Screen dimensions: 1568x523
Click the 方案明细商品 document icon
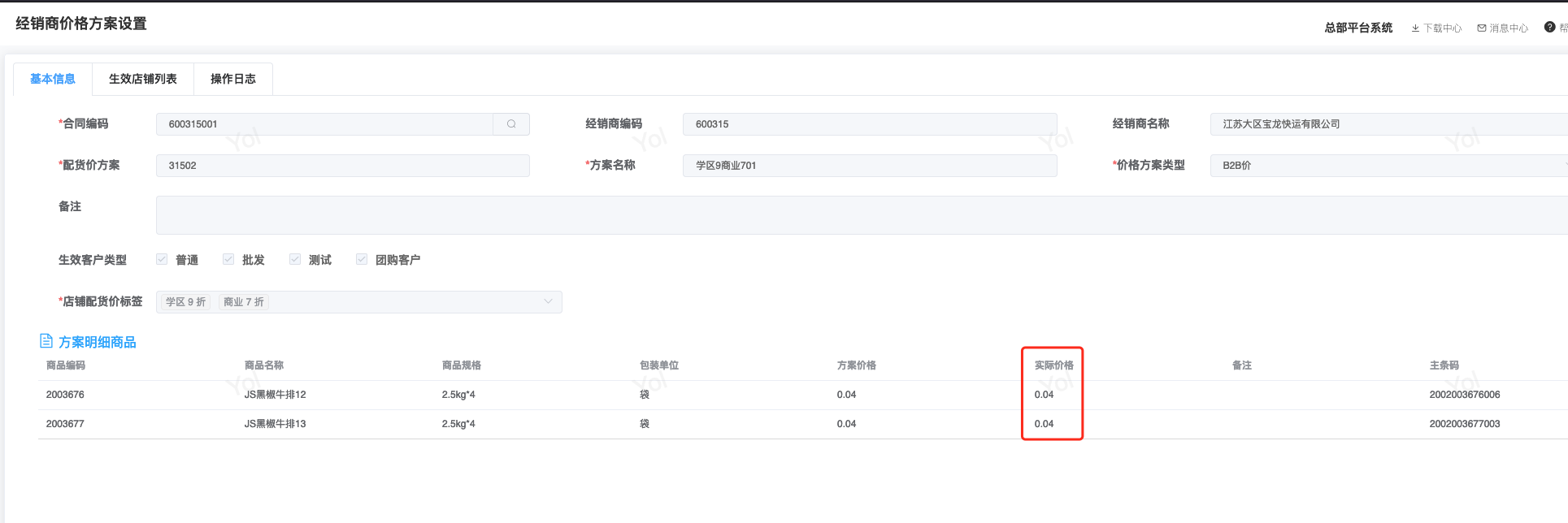[46, 341]
